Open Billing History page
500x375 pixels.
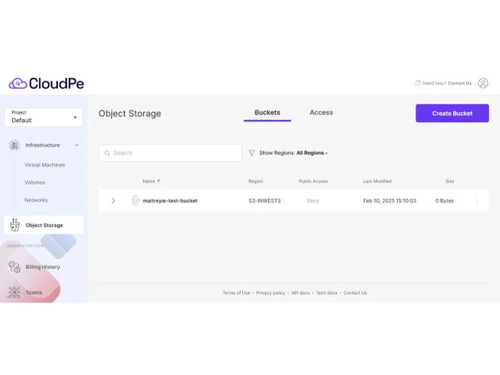[x=43, y=267]
